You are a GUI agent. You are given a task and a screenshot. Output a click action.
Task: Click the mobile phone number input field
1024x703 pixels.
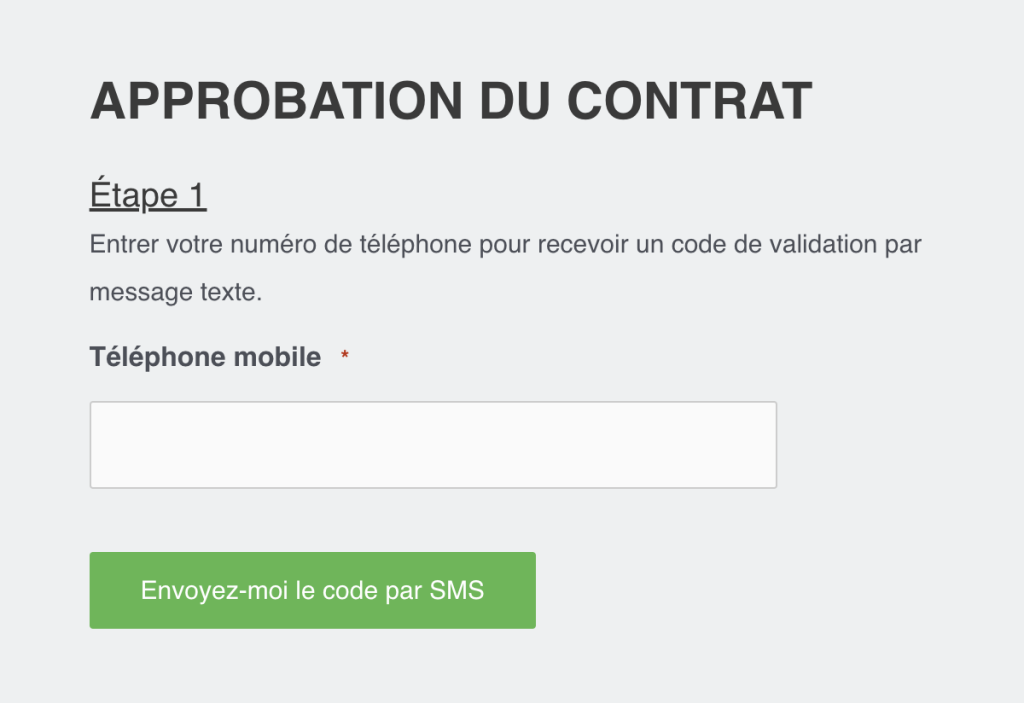pyautogui.click(x=433, y=445)
